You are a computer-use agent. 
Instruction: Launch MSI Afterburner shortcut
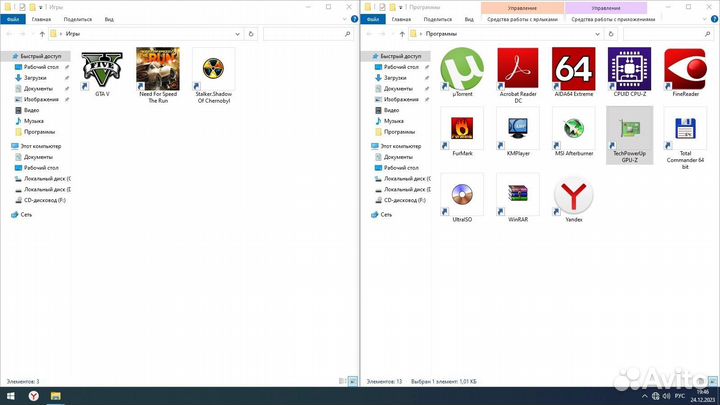point(574,132)
